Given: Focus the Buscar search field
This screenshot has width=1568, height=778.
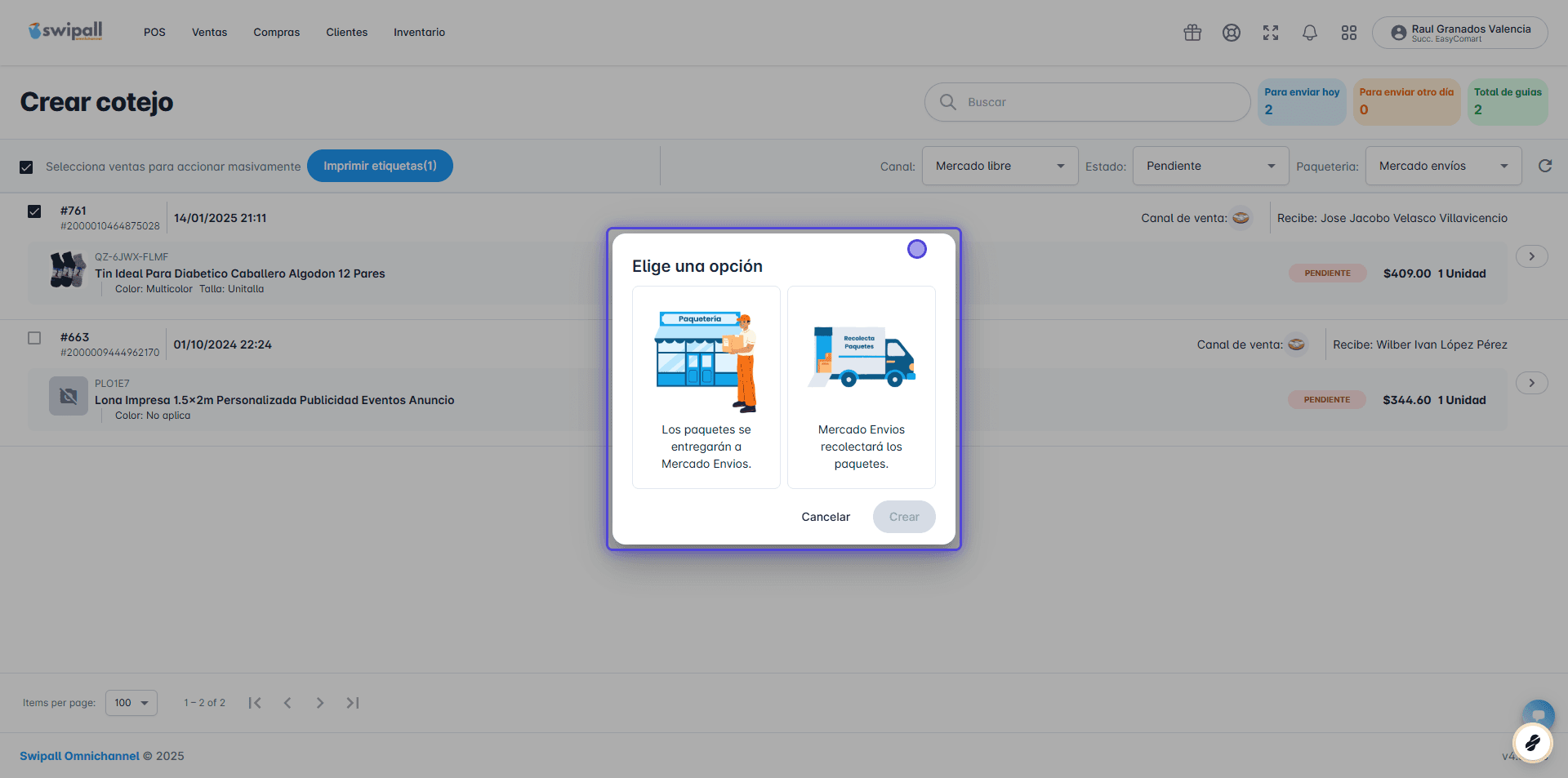Looking at the screenshot, I should 1088,102.
